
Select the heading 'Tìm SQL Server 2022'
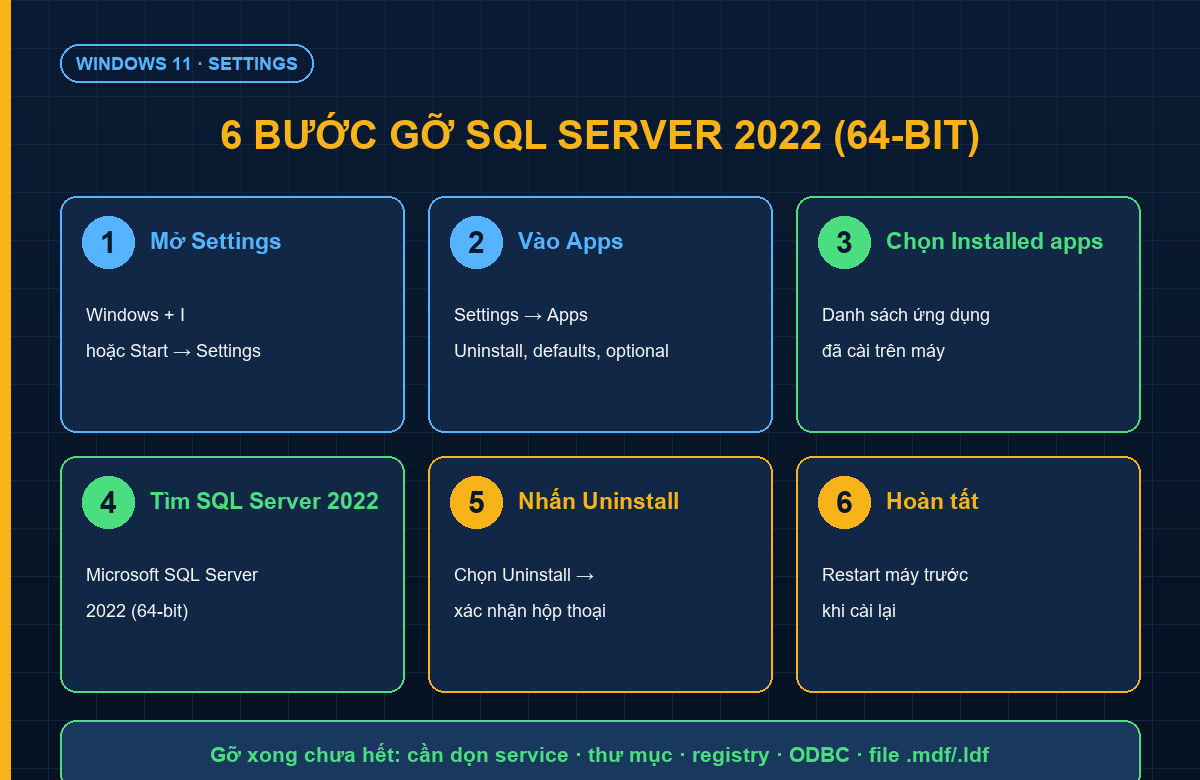pyautogui.click(x=264, y=501)
